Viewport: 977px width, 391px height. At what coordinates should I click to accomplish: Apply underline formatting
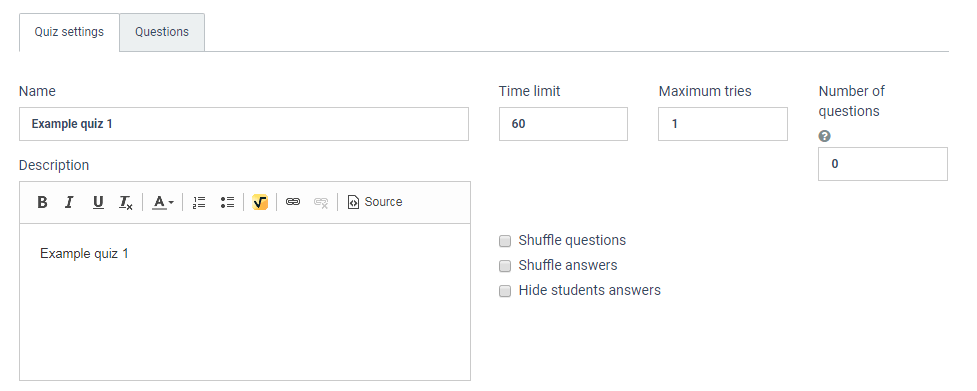[98, 202]
